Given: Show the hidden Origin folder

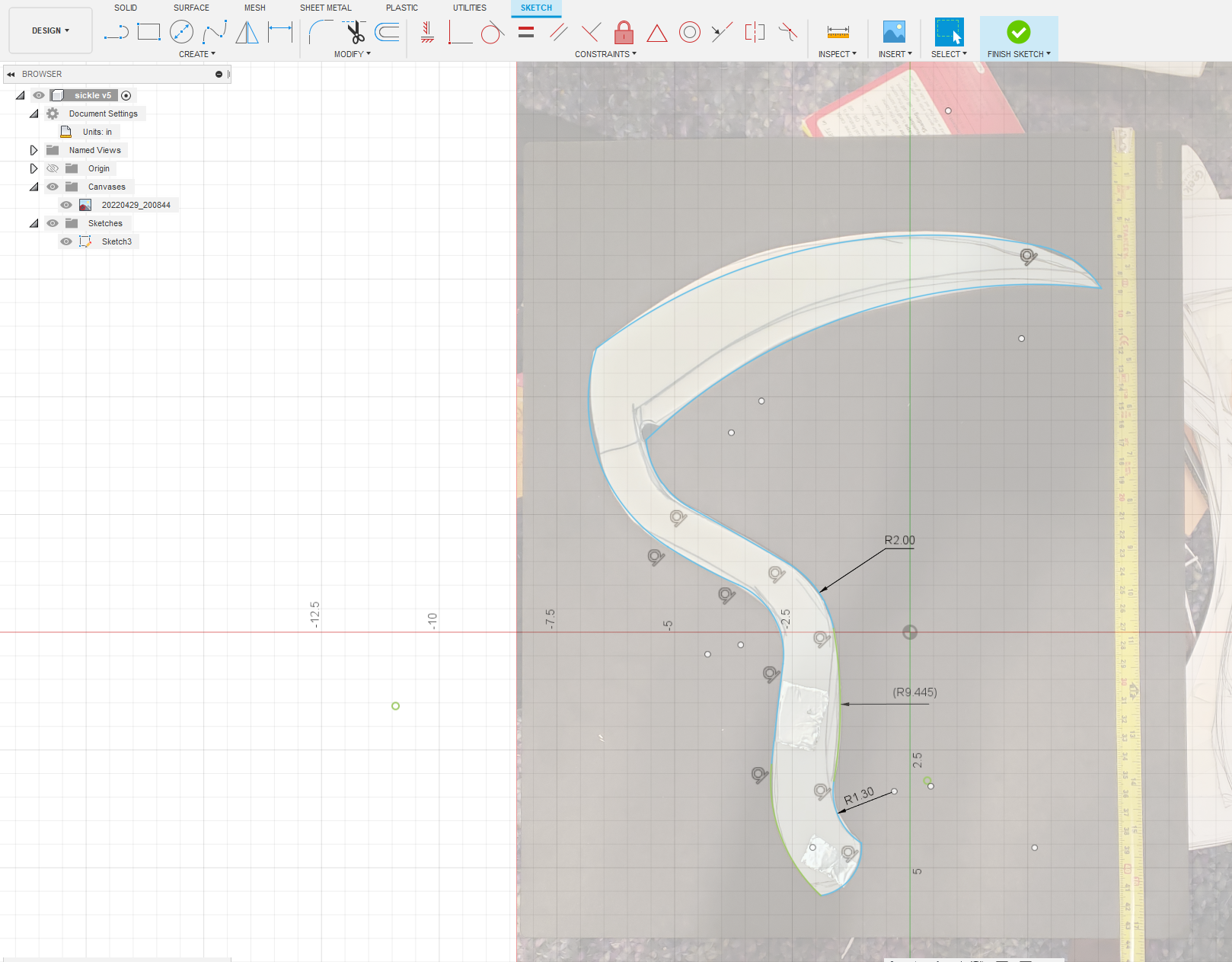Looking at the screenshot, I should tap(53, 168).
